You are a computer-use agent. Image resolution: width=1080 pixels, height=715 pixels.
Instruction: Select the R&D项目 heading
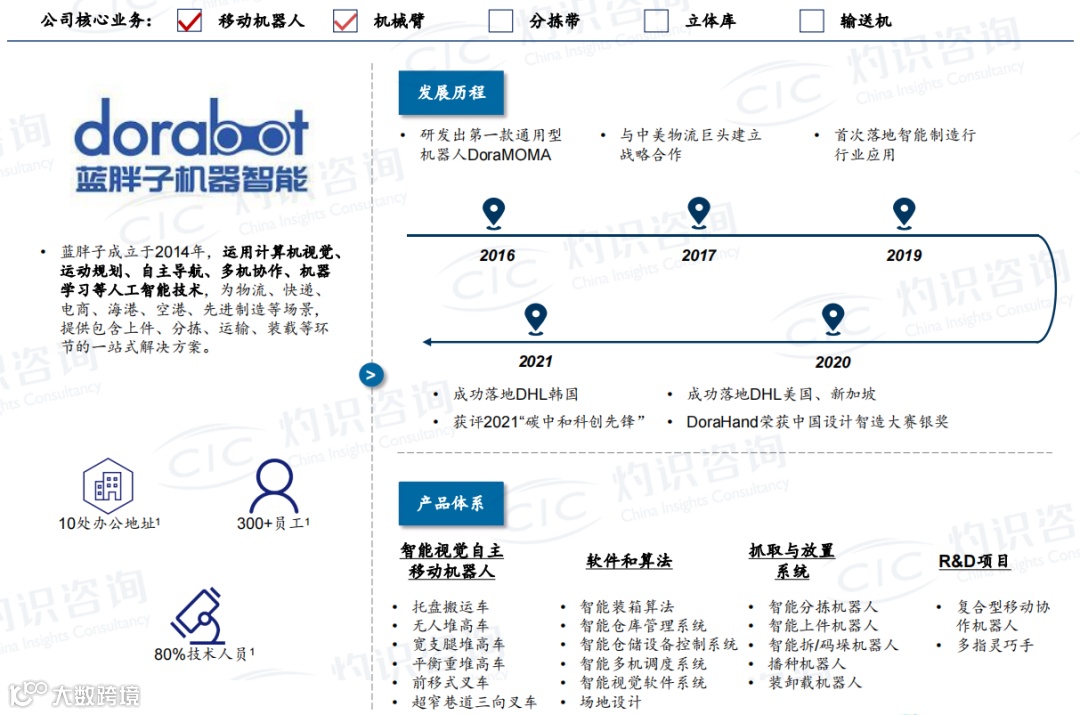pyautogui.click(x=974, y=561)
